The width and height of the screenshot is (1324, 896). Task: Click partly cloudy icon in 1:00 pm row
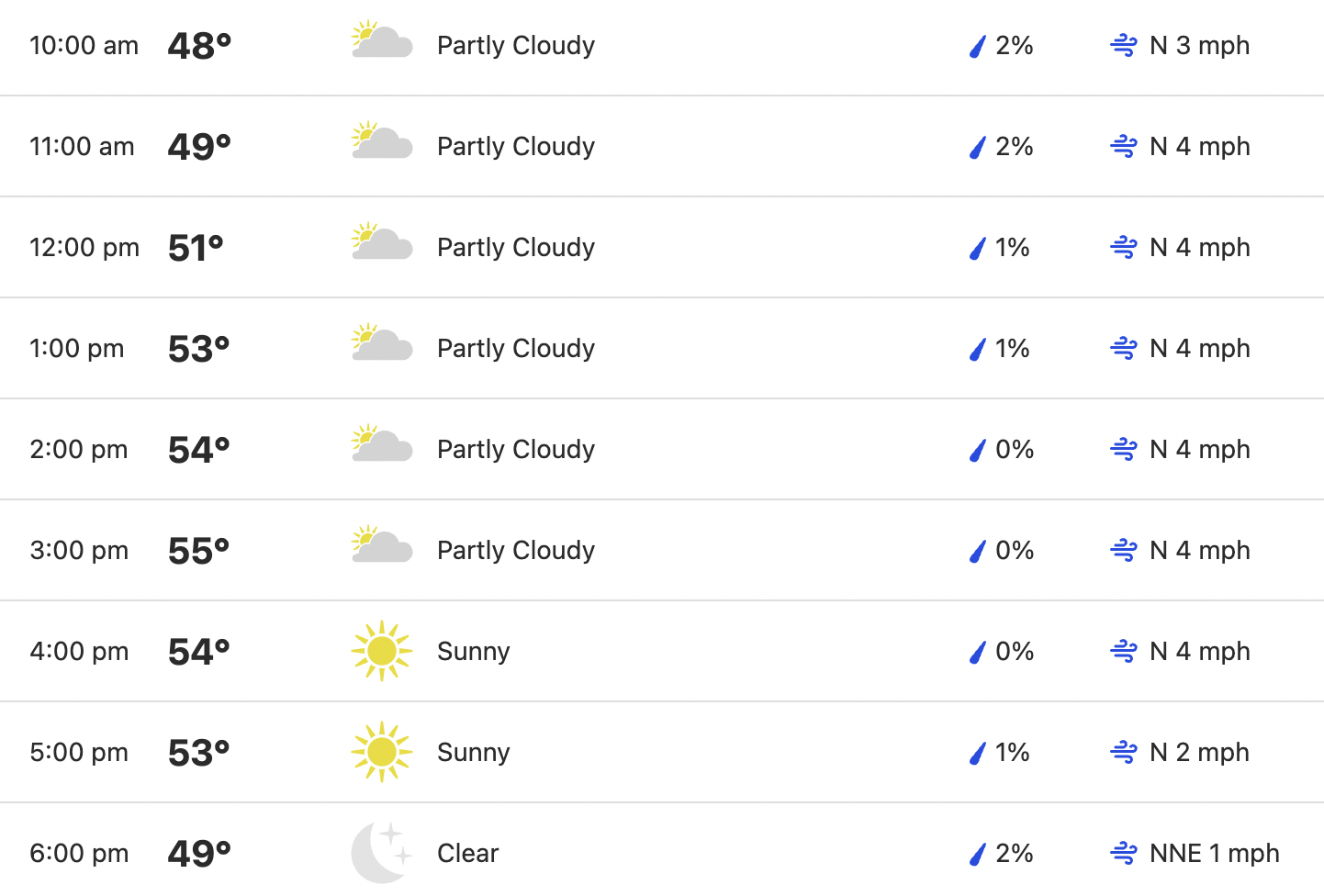[382, 343]
